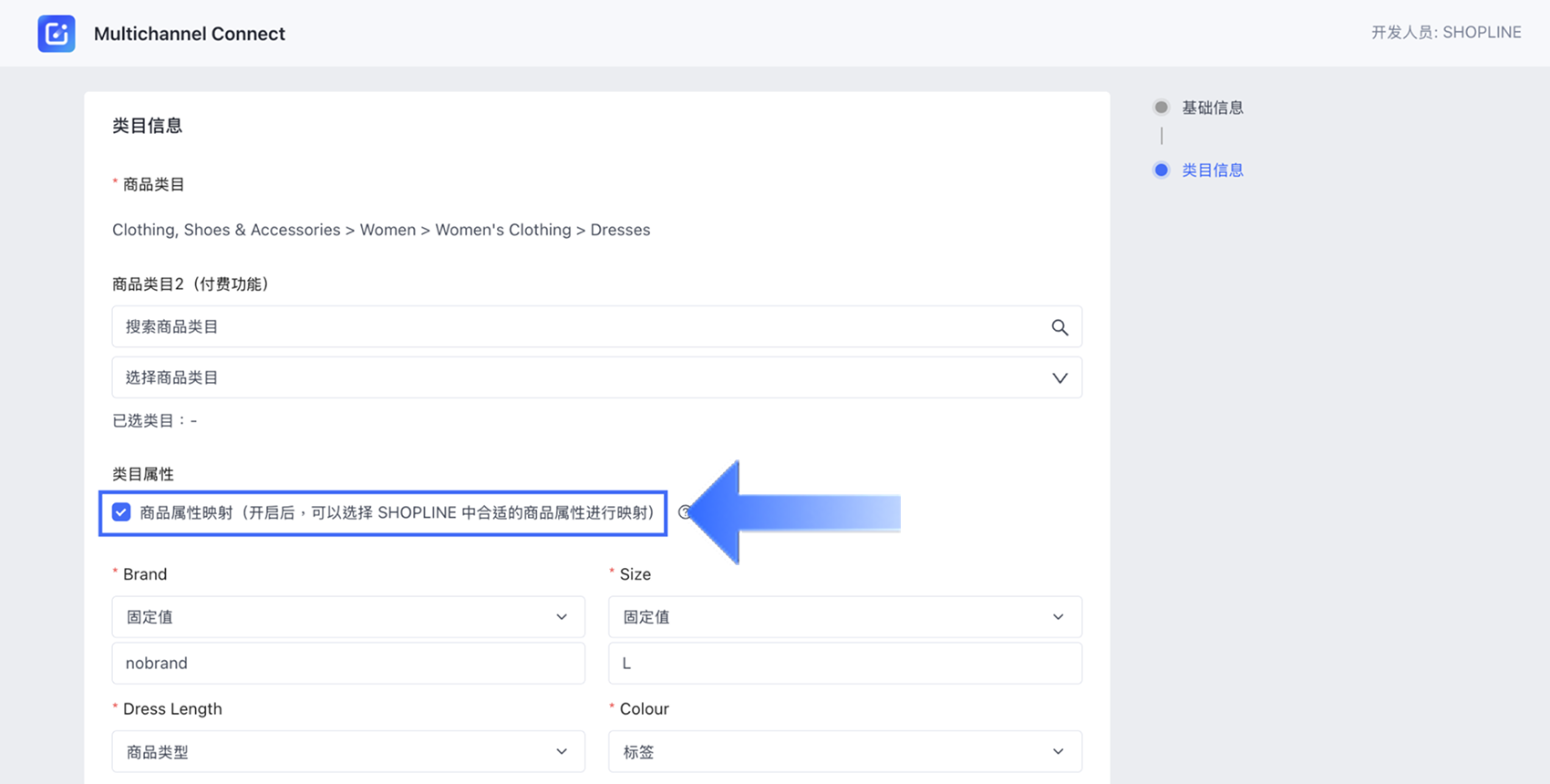The height and width of the screenshot is (784, 1550).
Task: Click the Brand value field containing nobrand
Action: click(x=347, y=664)
